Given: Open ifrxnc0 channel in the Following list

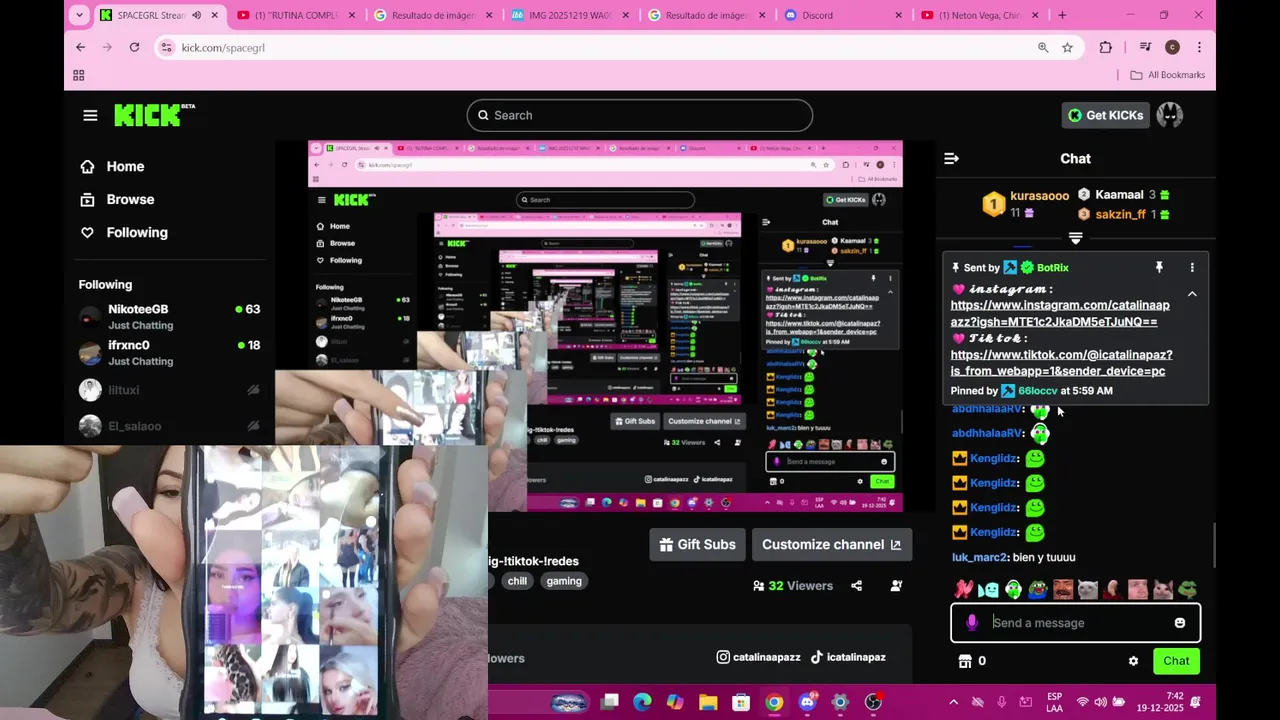Looking at the screenshot, I should pyautogui.click(x=170, y=353).
